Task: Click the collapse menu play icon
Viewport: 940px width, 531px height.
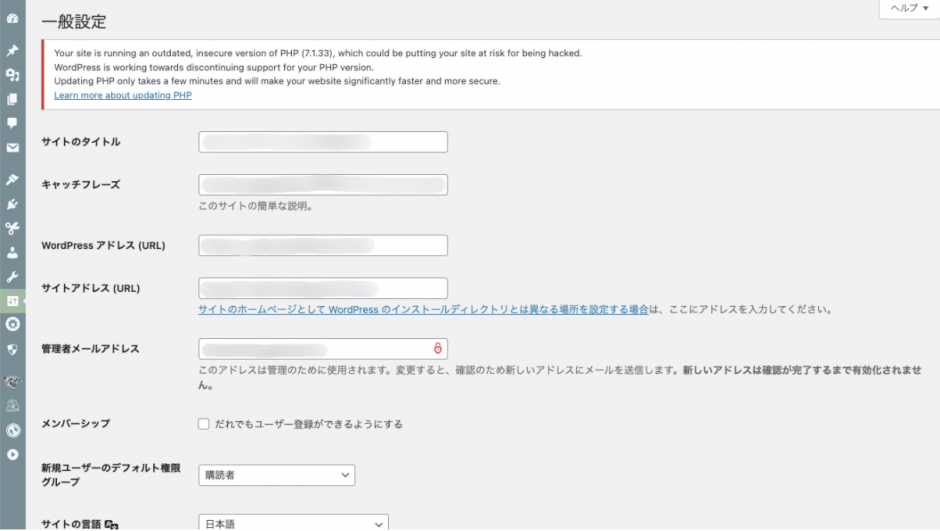Action: 12,454
